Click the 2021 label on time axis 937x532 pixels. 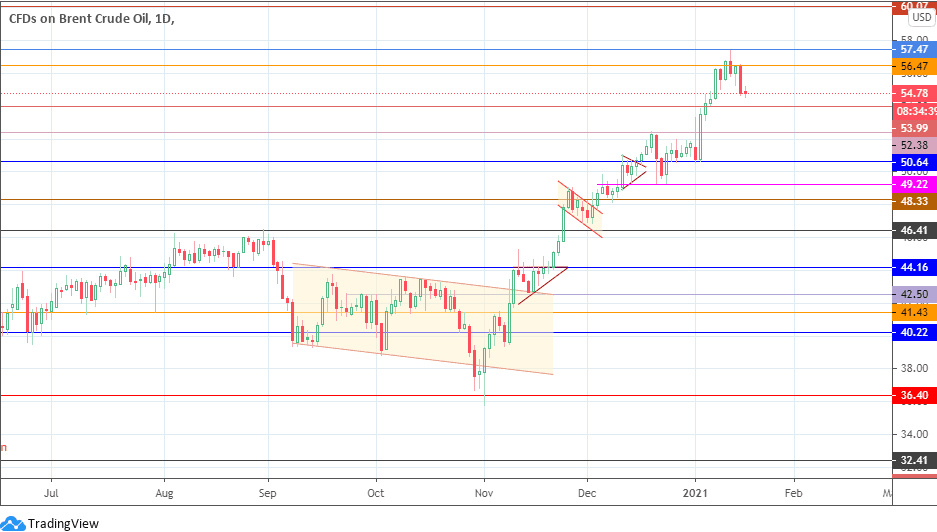point(696,493)
